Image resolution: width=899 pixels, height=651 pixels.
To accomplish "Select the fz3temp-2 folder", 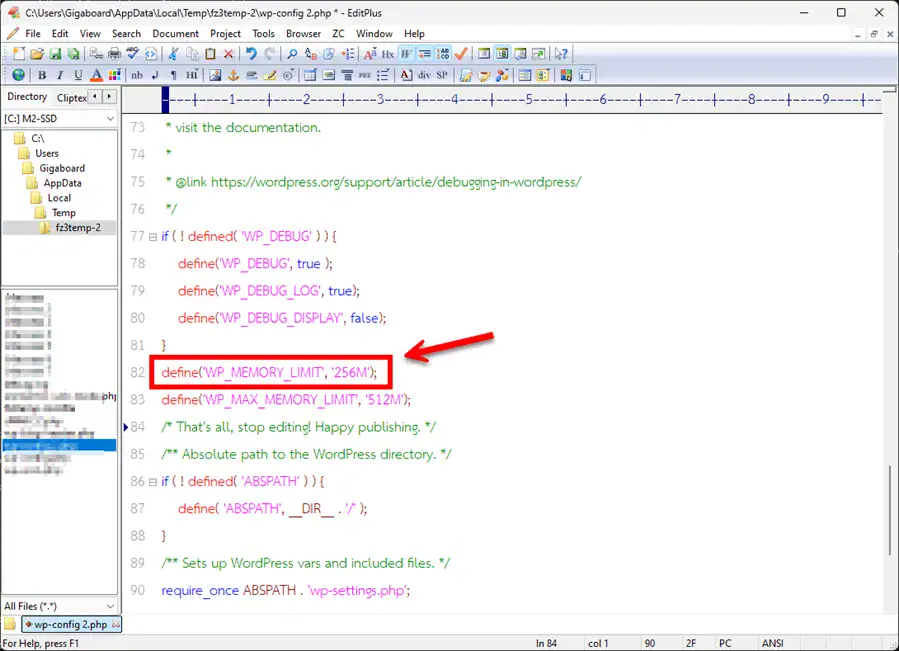I will point(78,228).
